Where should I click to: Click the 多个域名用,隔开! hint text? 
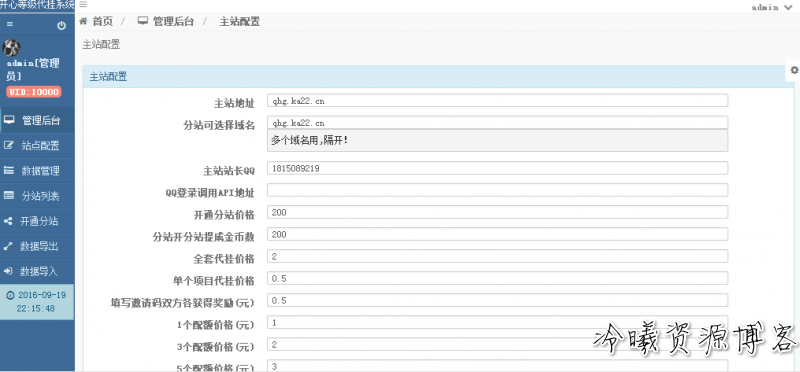pyautogui.click(x=310, y=140)
